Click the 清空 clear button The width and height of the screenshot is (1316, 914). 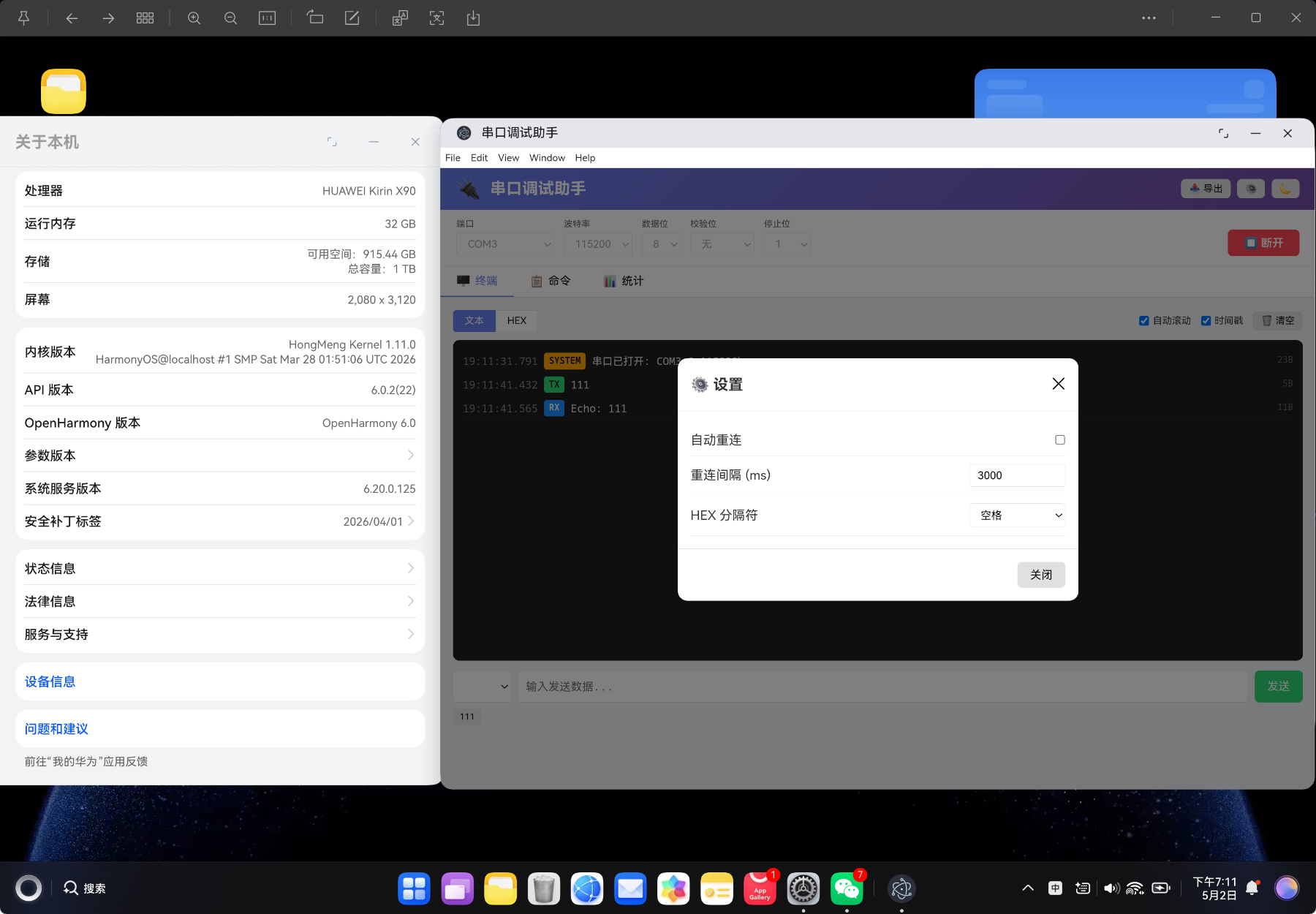1278,320
